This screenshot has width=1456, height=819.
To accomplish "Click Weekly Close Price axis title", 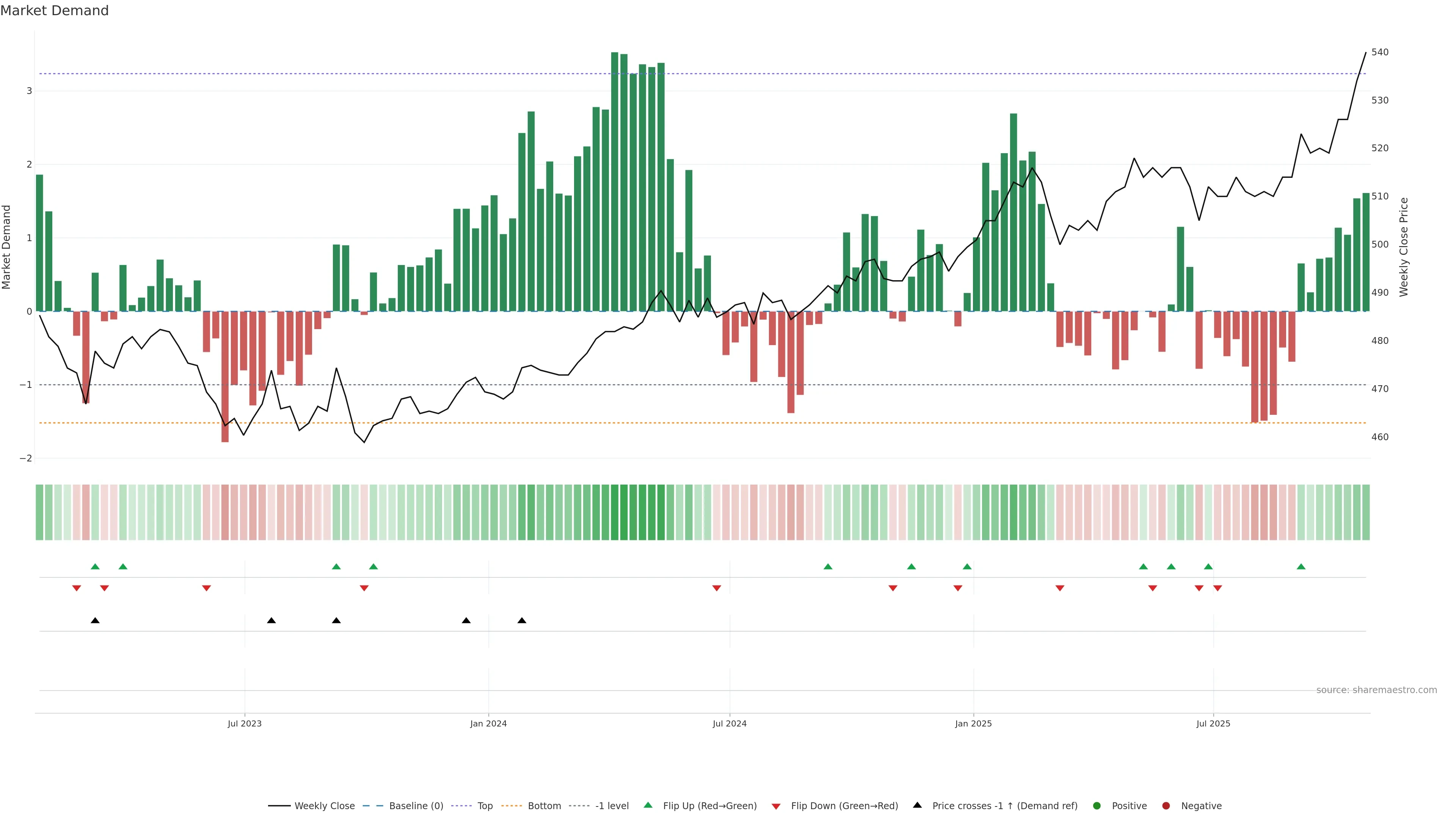I will point(1404,247).
